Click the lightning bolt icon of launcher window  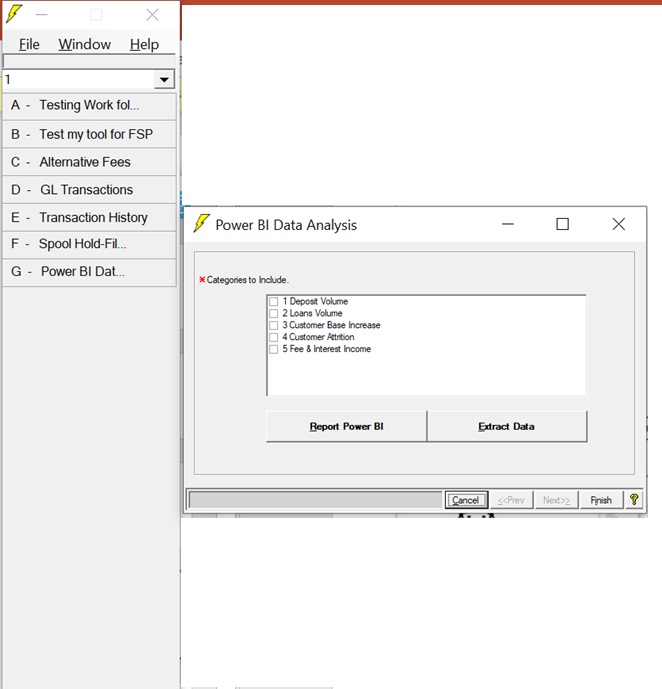(x=14, y=14)
